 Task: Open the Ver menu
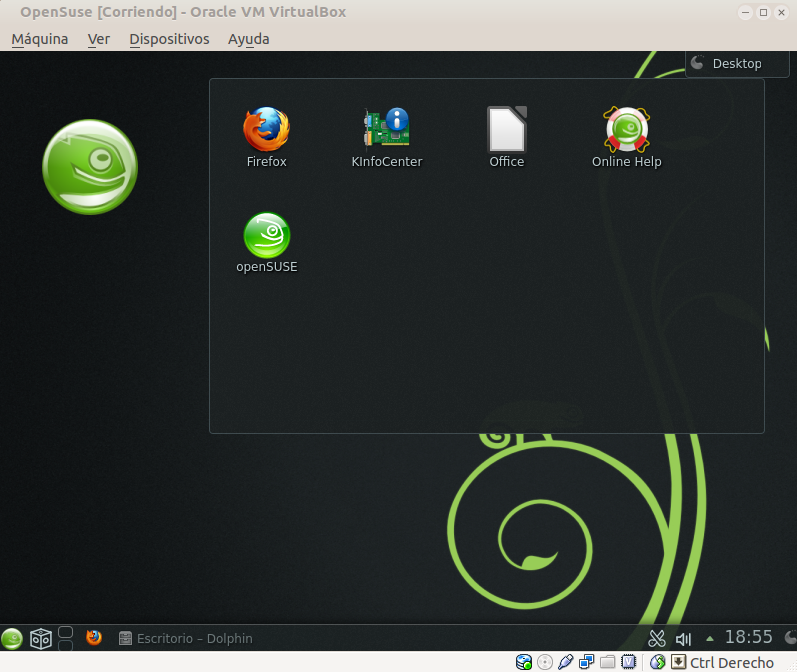click(98, 39)
